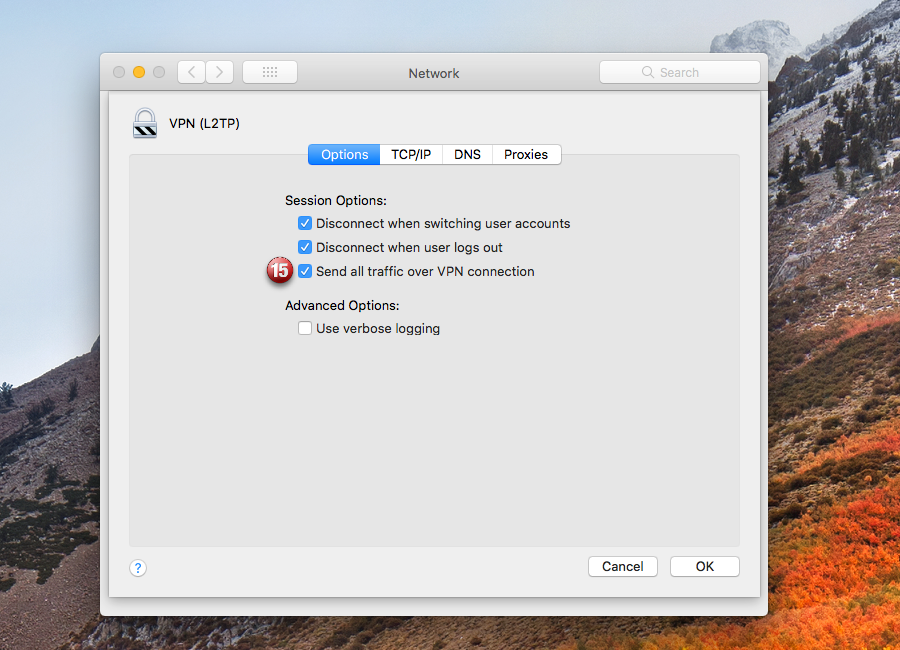This screenshot has width=900, height=650.
Task: Click the Cancel button
Action: pos(623,567)
